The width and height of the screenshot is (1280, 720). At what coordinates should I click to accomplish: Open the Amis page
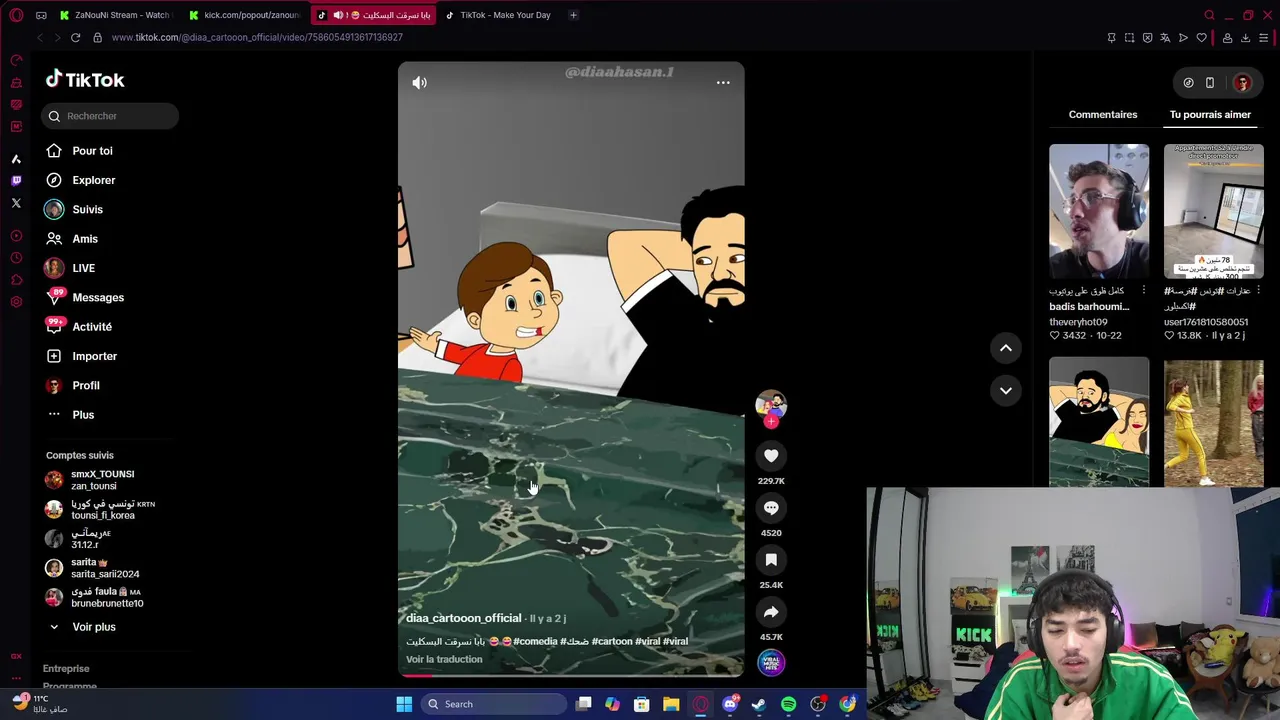(72, 239)
